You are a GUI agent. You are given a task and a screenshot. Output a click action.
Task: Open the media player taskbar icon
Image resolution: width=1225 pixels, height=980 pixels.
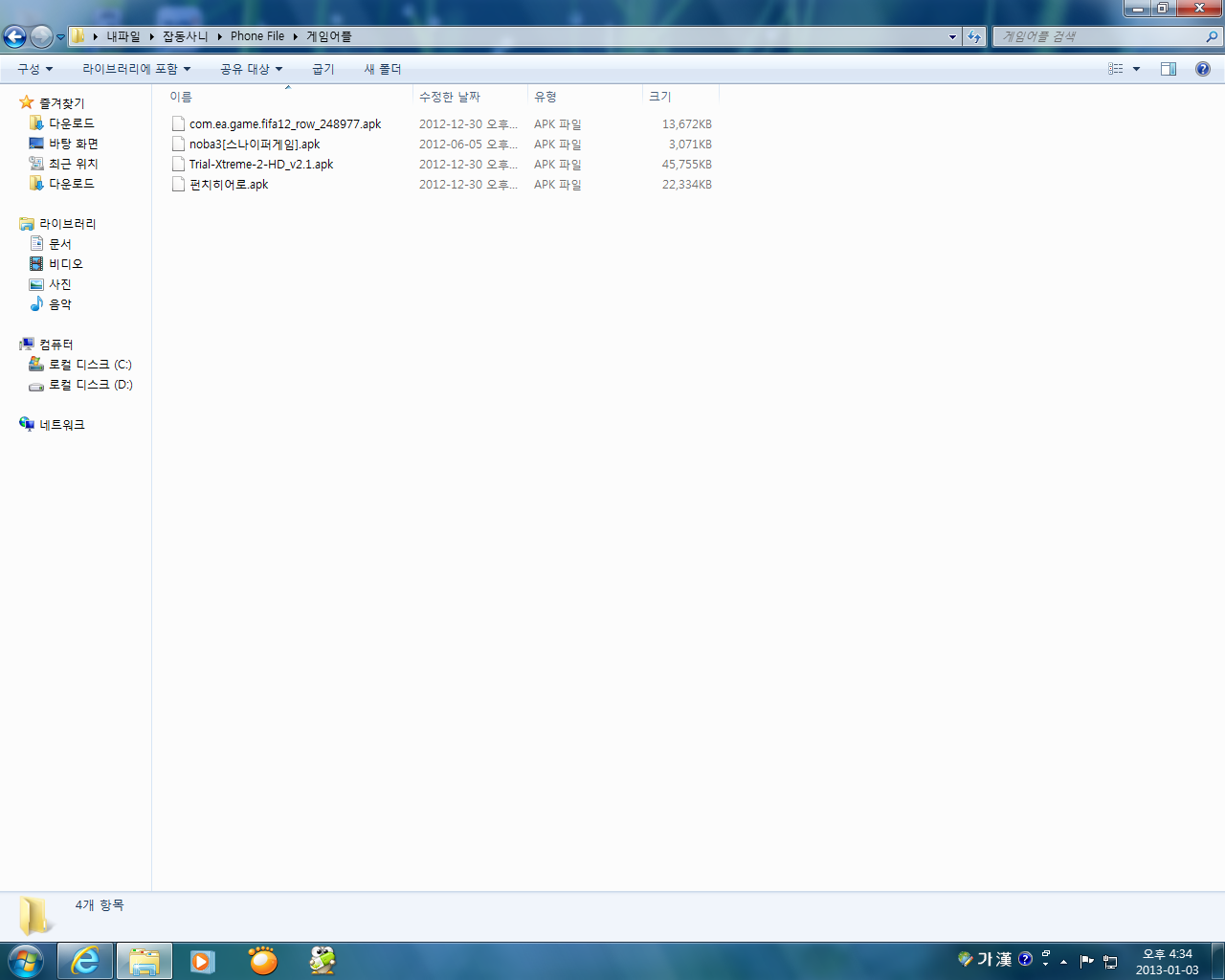[203, 960]
